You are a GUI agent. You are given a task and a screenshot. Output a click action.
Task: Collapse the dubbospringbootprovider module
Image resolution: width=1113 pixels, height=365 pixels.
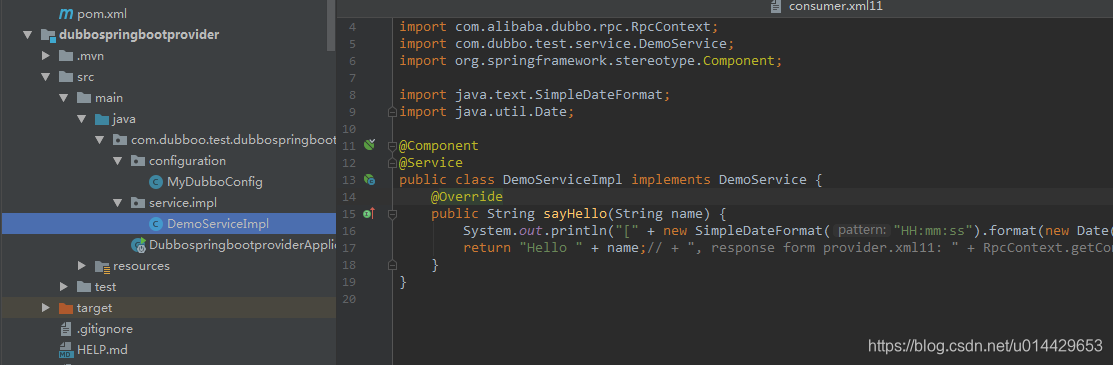[28, 35]
